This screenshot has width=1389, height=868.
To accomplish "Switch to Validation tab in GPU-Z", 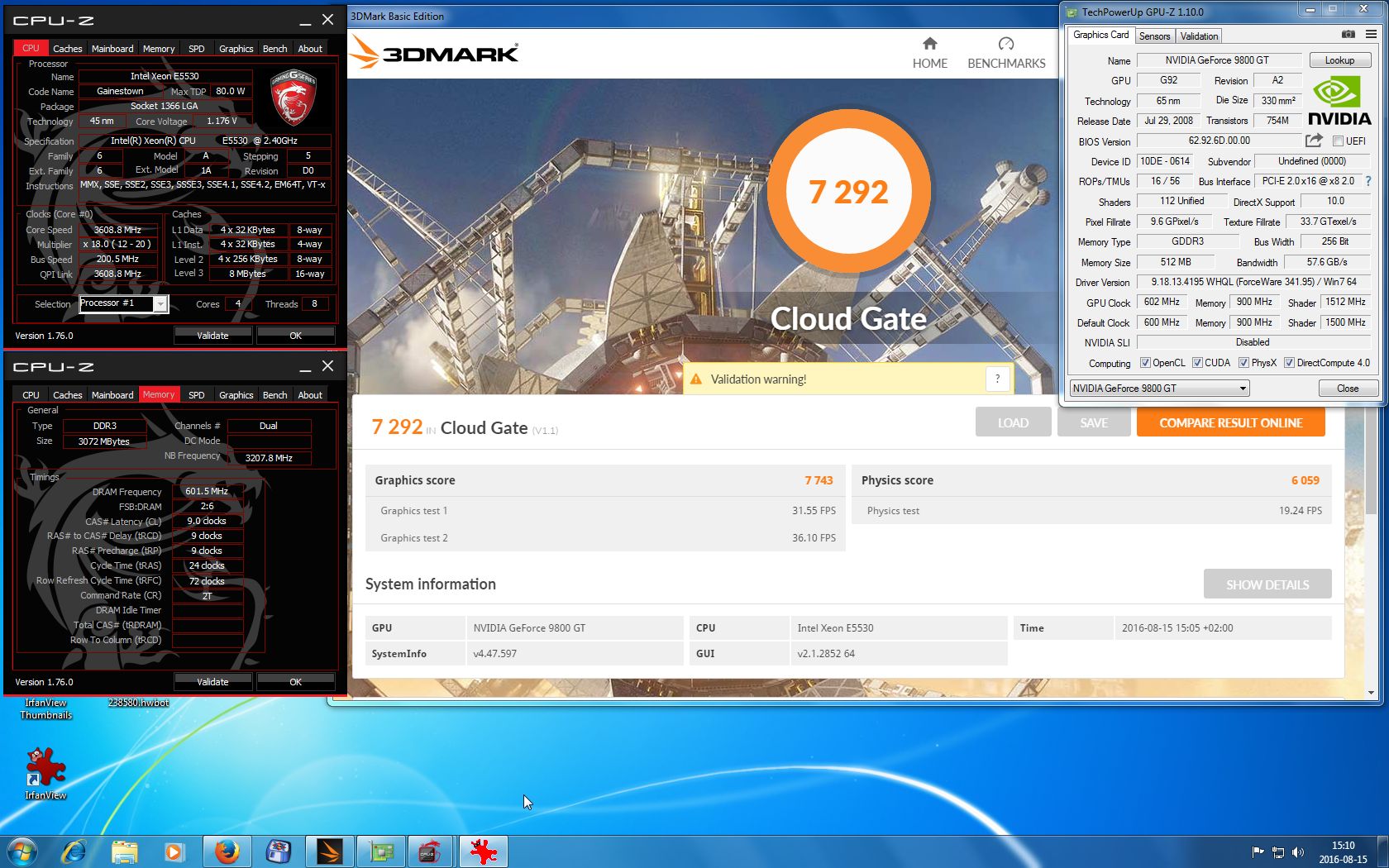I will (1199, 36).
